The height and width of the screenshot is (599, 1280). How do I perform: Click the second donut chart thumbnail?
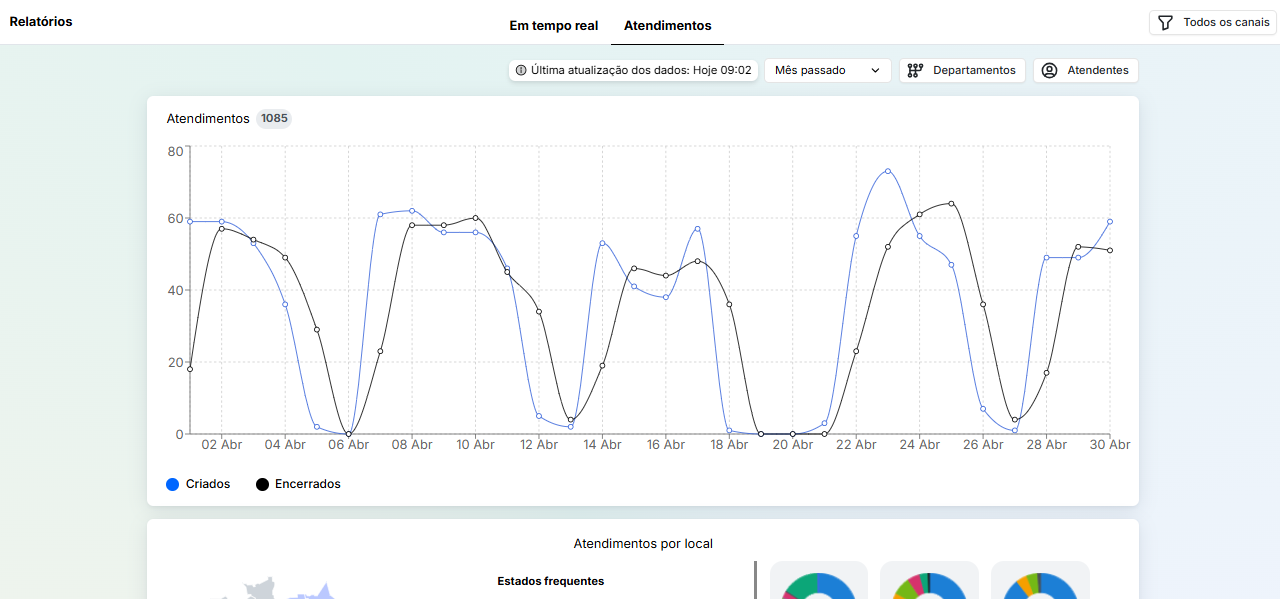tap(929, 582)
